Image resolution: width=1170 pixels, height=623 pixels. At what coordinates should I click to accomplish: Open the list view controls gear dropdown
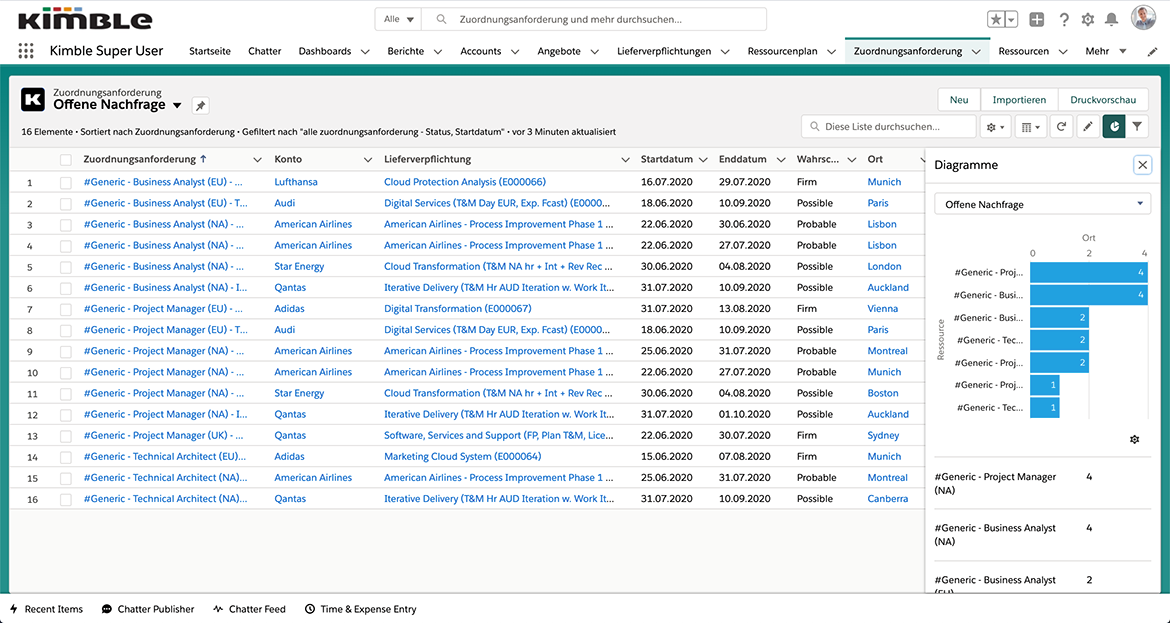[997, 127]
